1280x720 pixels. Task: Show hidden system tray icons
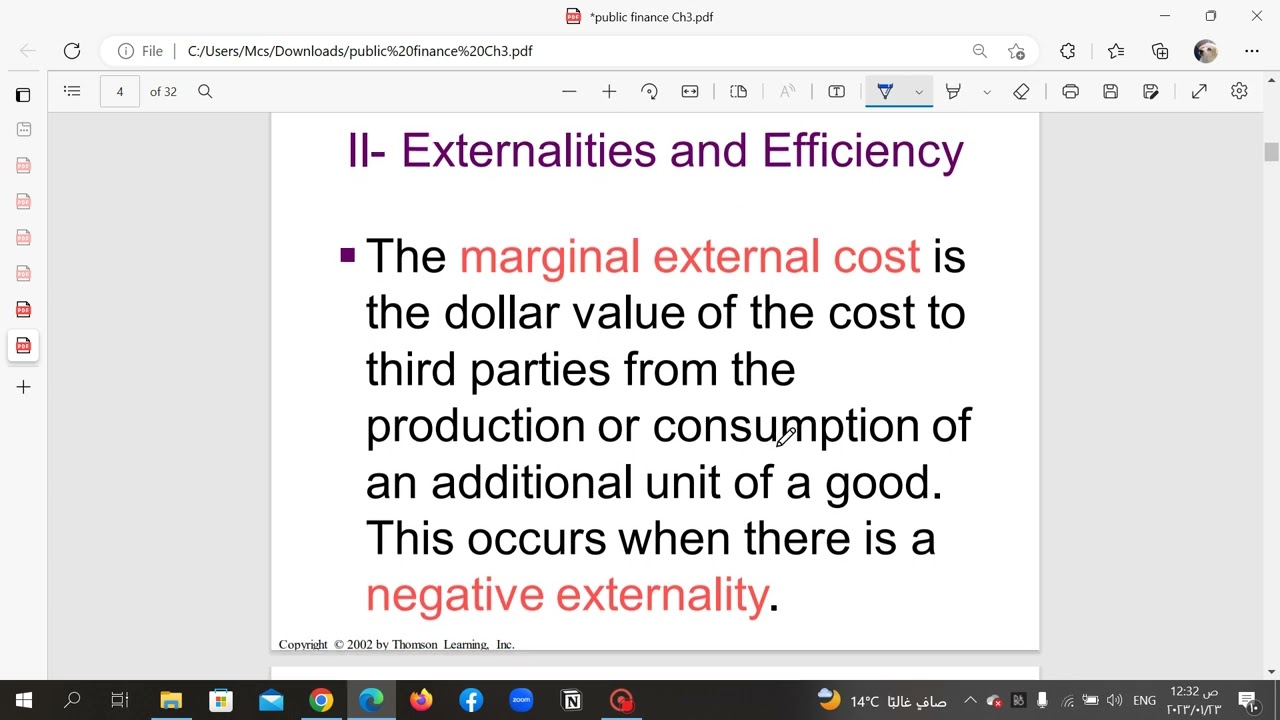coord(970,700)
